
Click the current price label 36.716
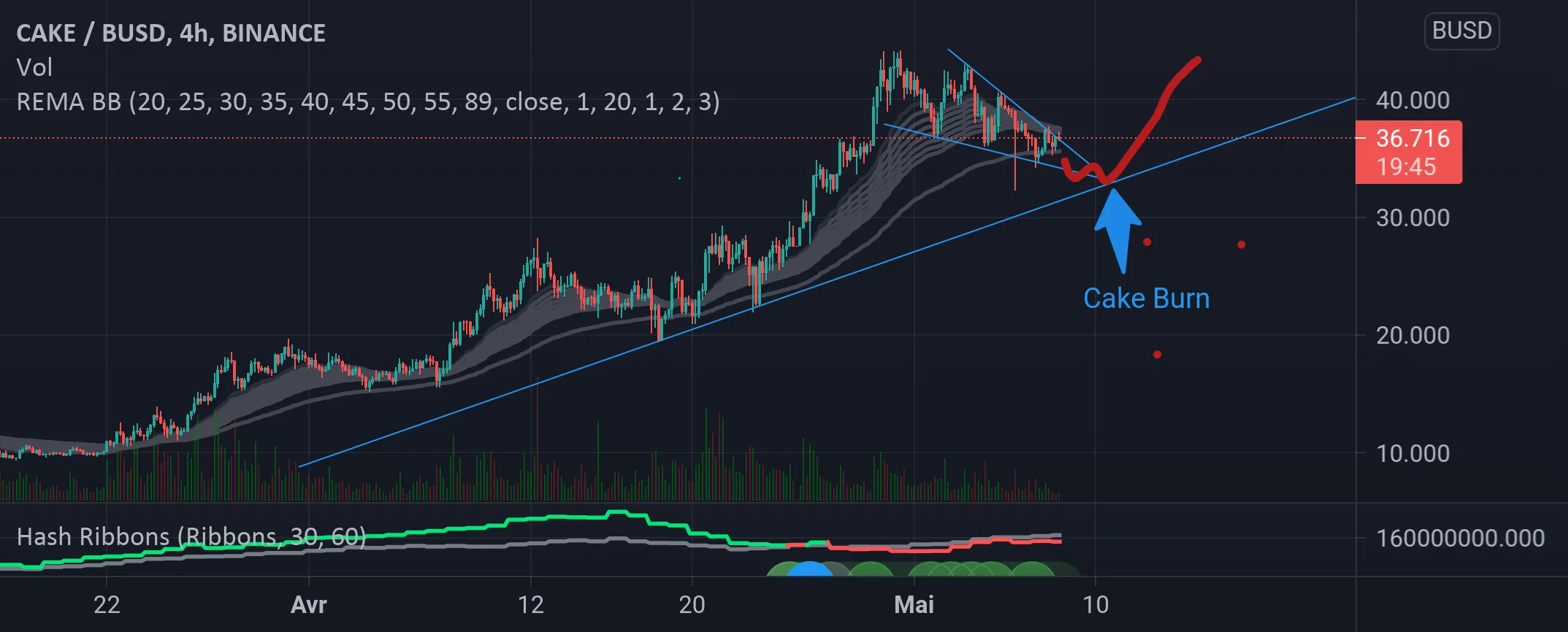click(x=1412, y=138)
